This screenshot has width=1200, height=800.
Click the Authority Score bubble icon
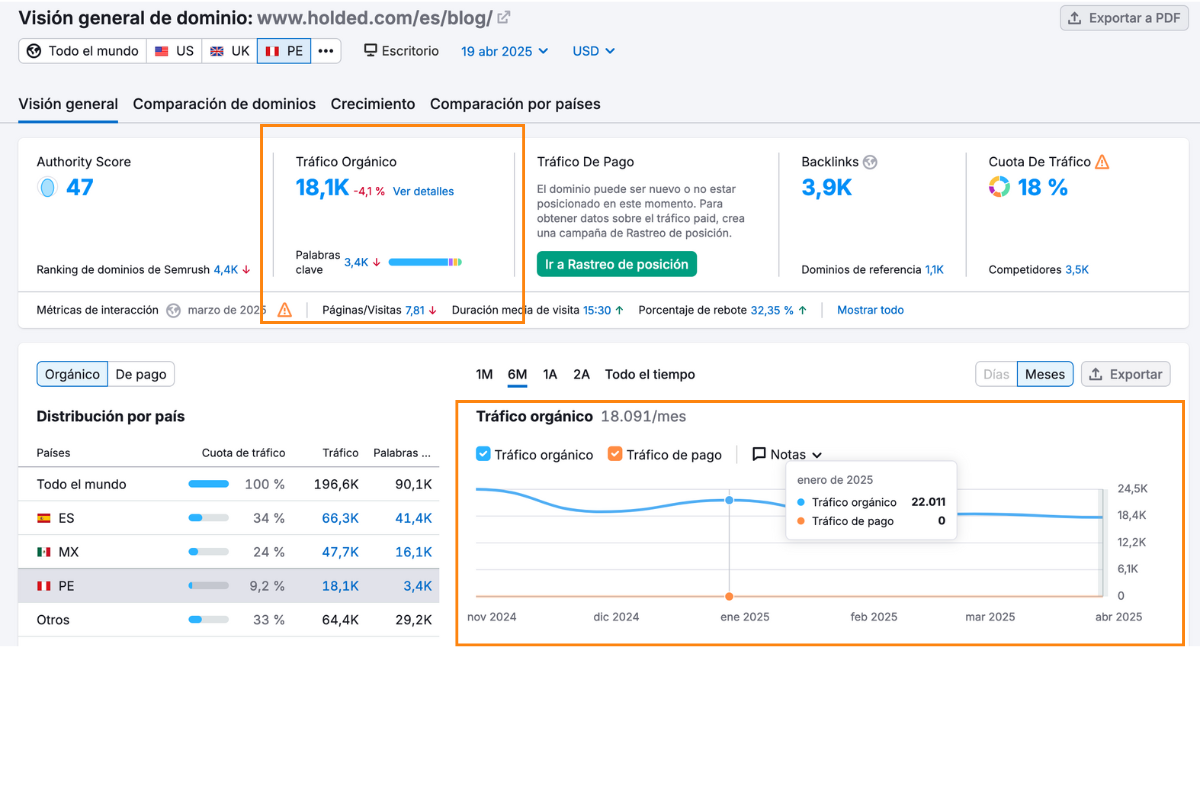pos(47,187)
